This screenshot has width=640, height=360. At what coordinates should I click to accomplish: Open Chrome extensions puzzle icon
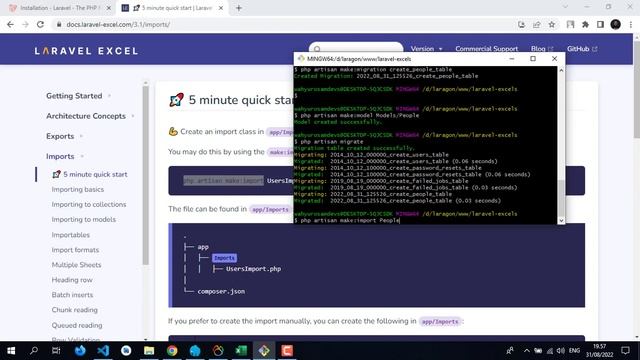[x=585, y=24]
